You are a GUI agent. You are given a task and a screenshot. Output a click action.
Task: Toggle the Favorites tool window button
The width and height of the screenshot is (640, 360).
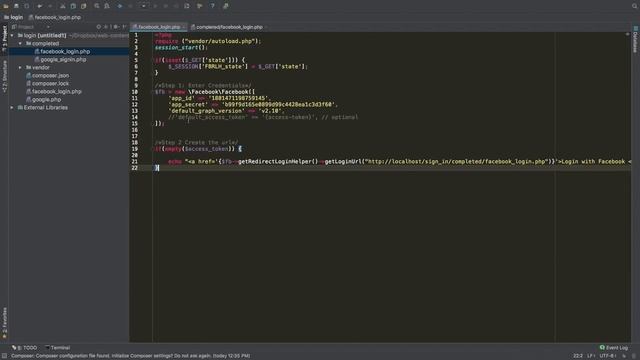[4, 323]
